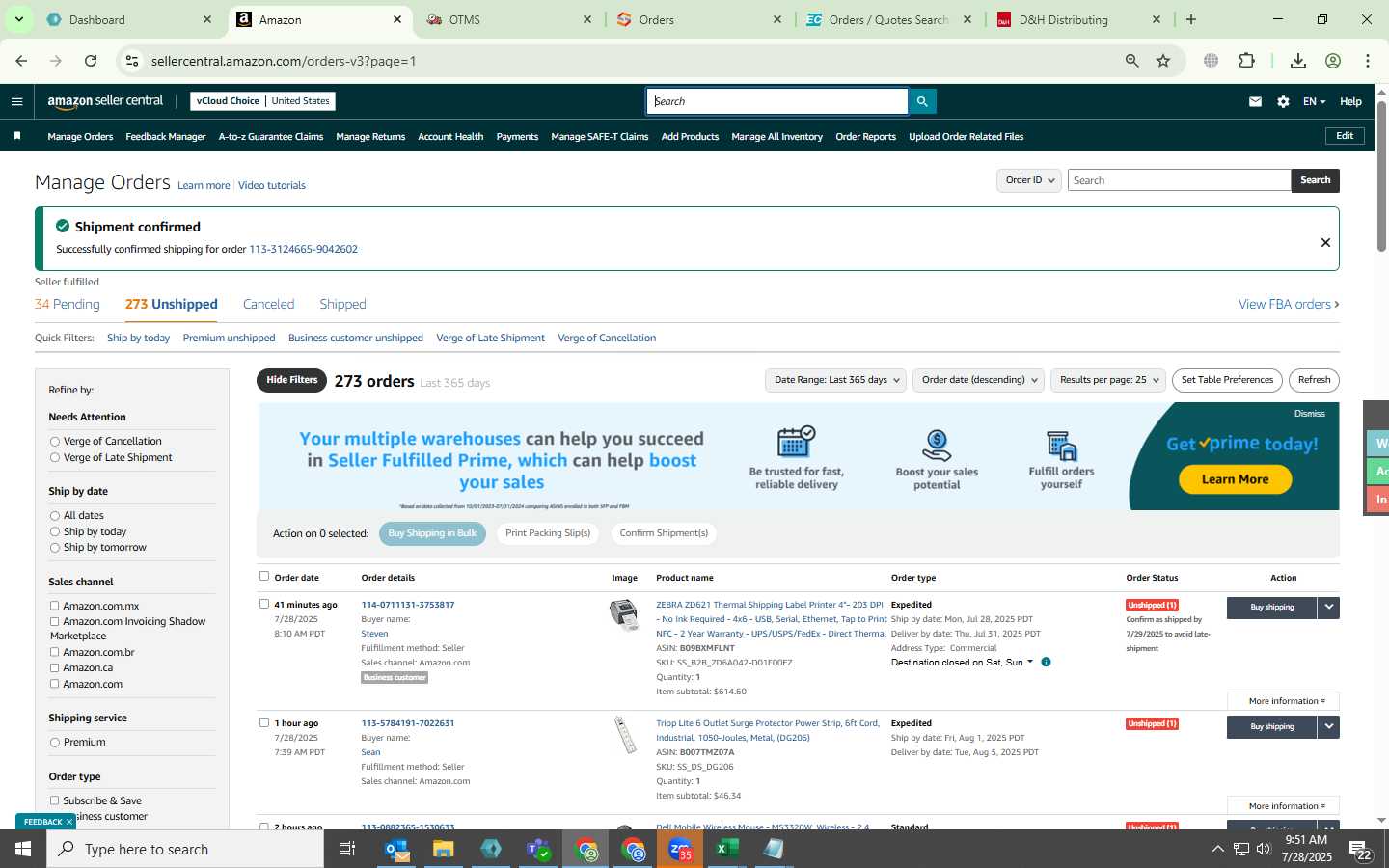Screen dimensions: 1389x868
Task: Expand Destination closed on Sat, Sun dropdown
Action: (962, 663)
